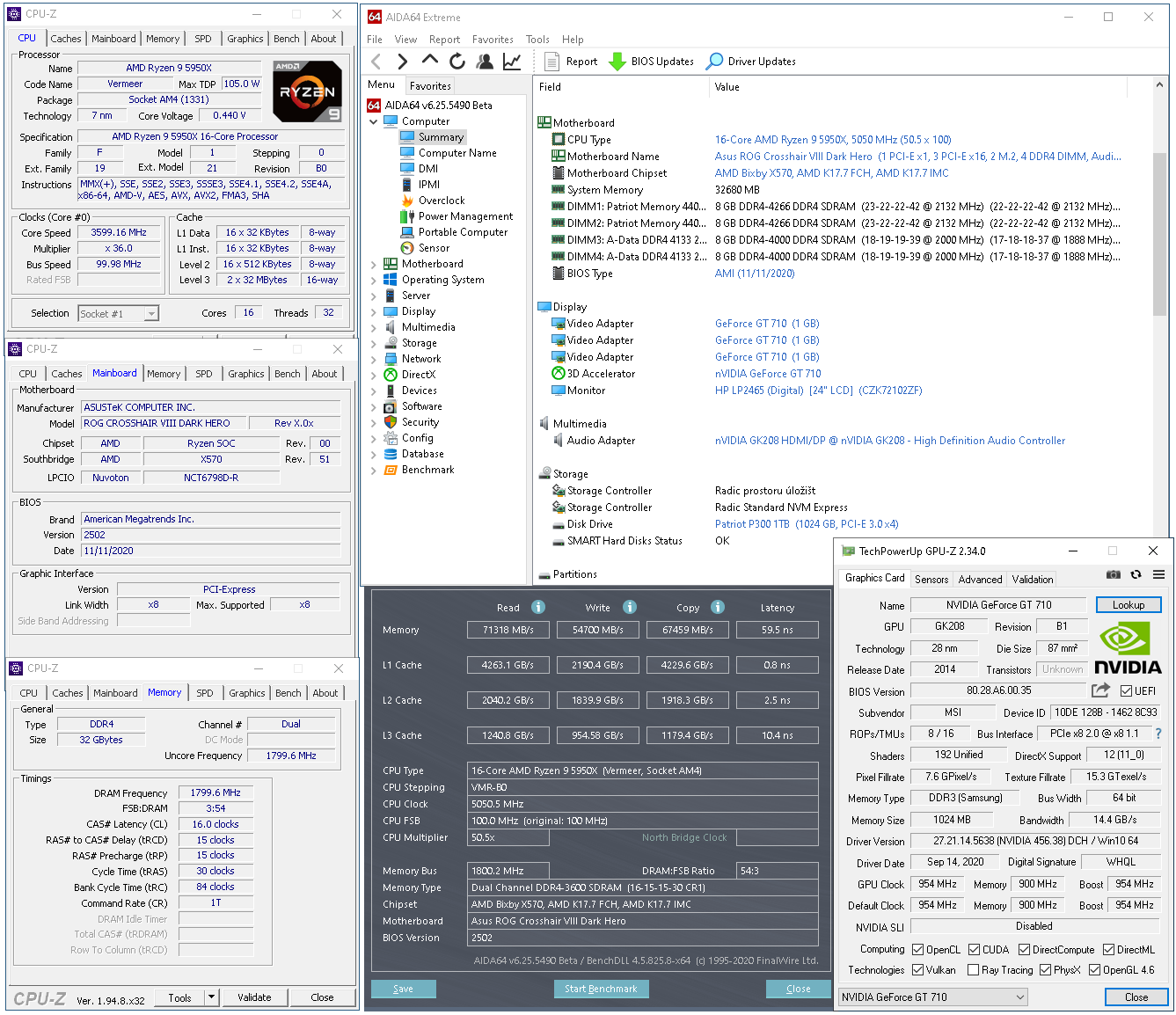Click the Validate button in CPU-Z
This screenshot has height=1015, width=1176.
254,997
